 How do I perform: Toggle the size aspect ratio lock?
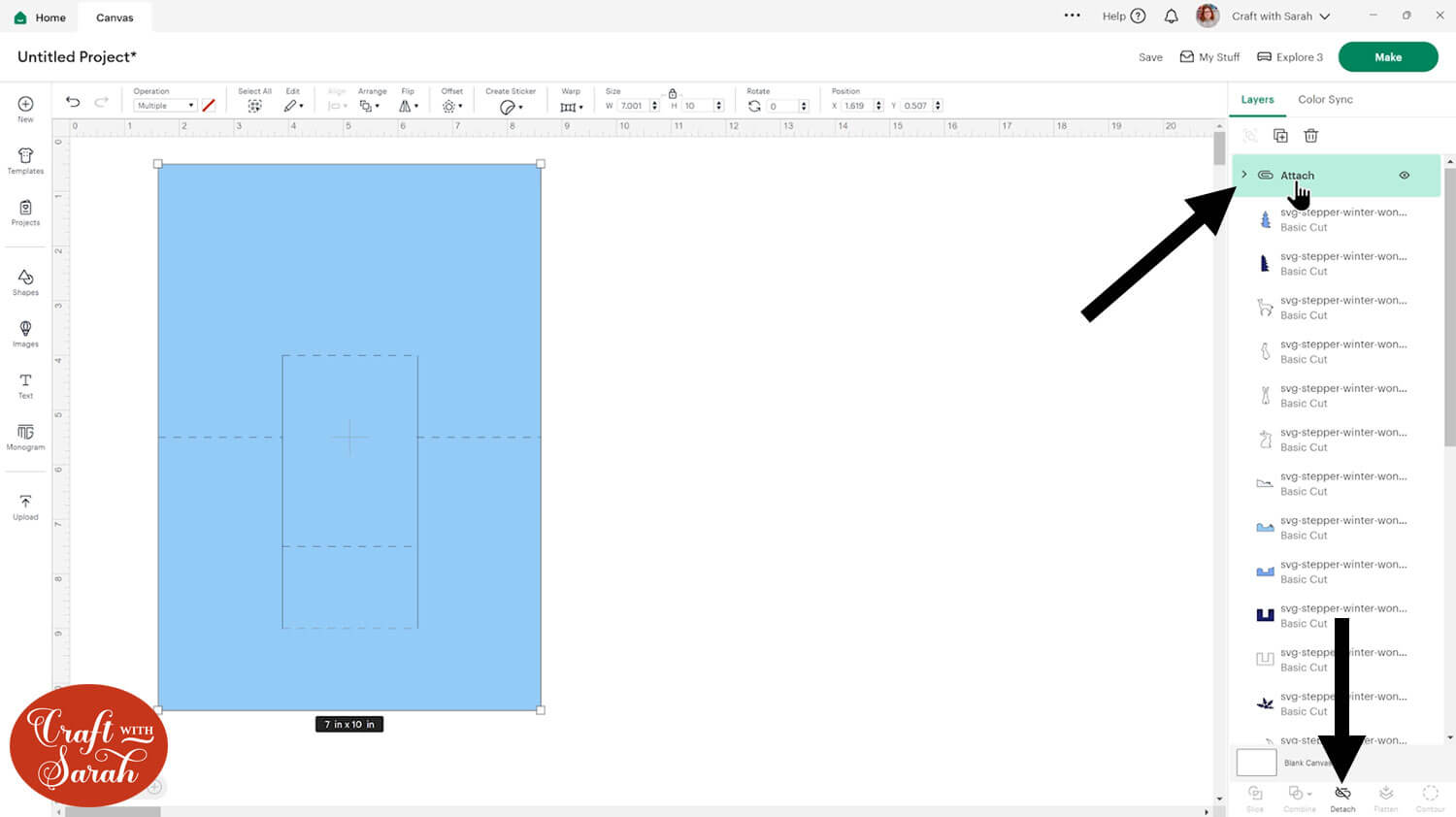coord(672,93)
